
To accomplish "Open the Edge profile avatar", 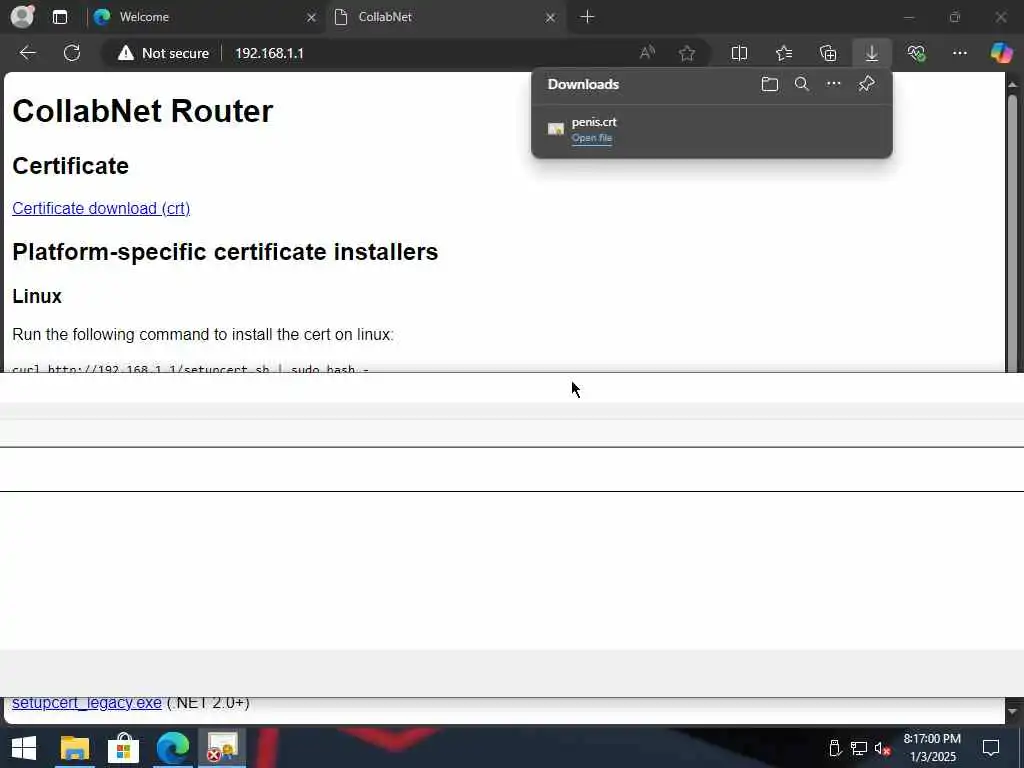I will [x=22, y=16].
